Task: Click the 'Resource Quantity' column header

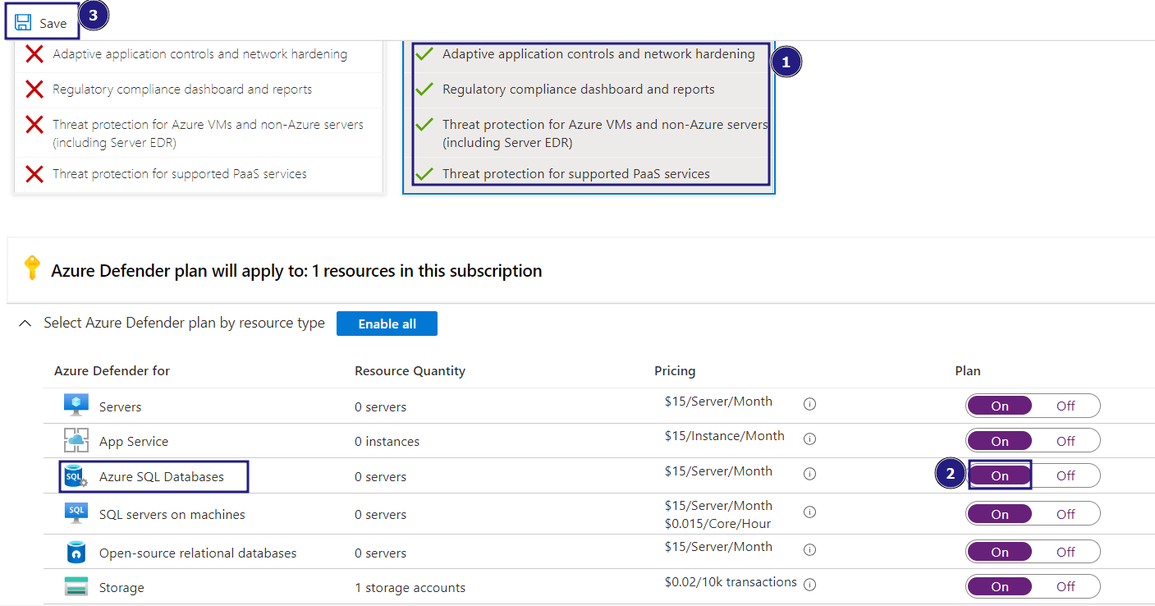Action: (x=410, y=370)
